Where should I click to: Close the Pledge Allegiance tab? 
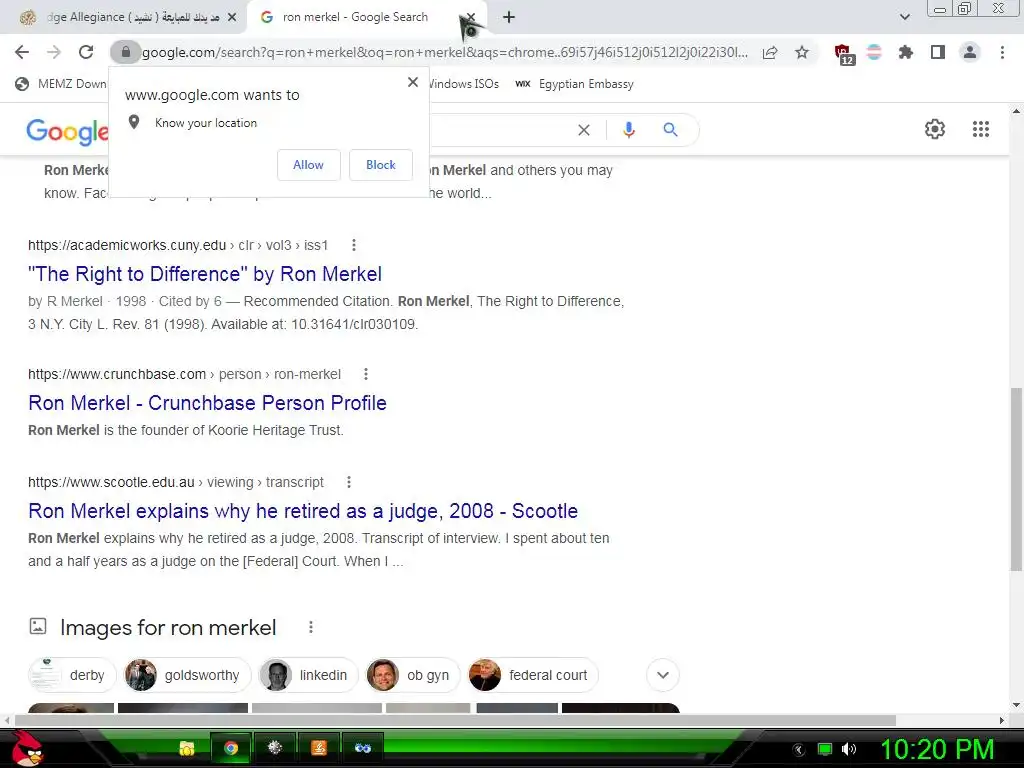(x=232, y=18)
